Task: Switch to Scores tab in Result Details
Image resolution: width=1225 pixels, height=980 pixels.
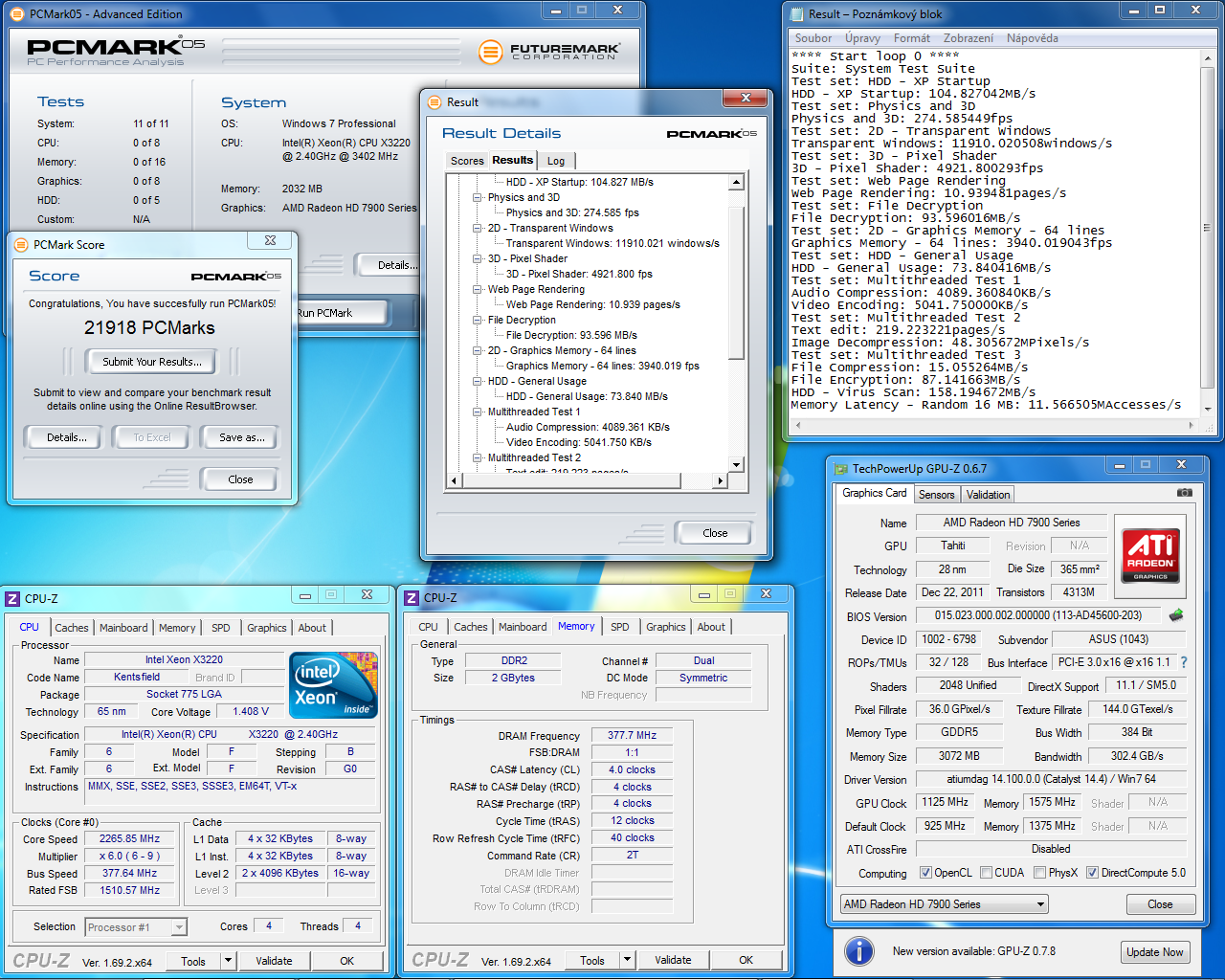Action: (467, 161)
